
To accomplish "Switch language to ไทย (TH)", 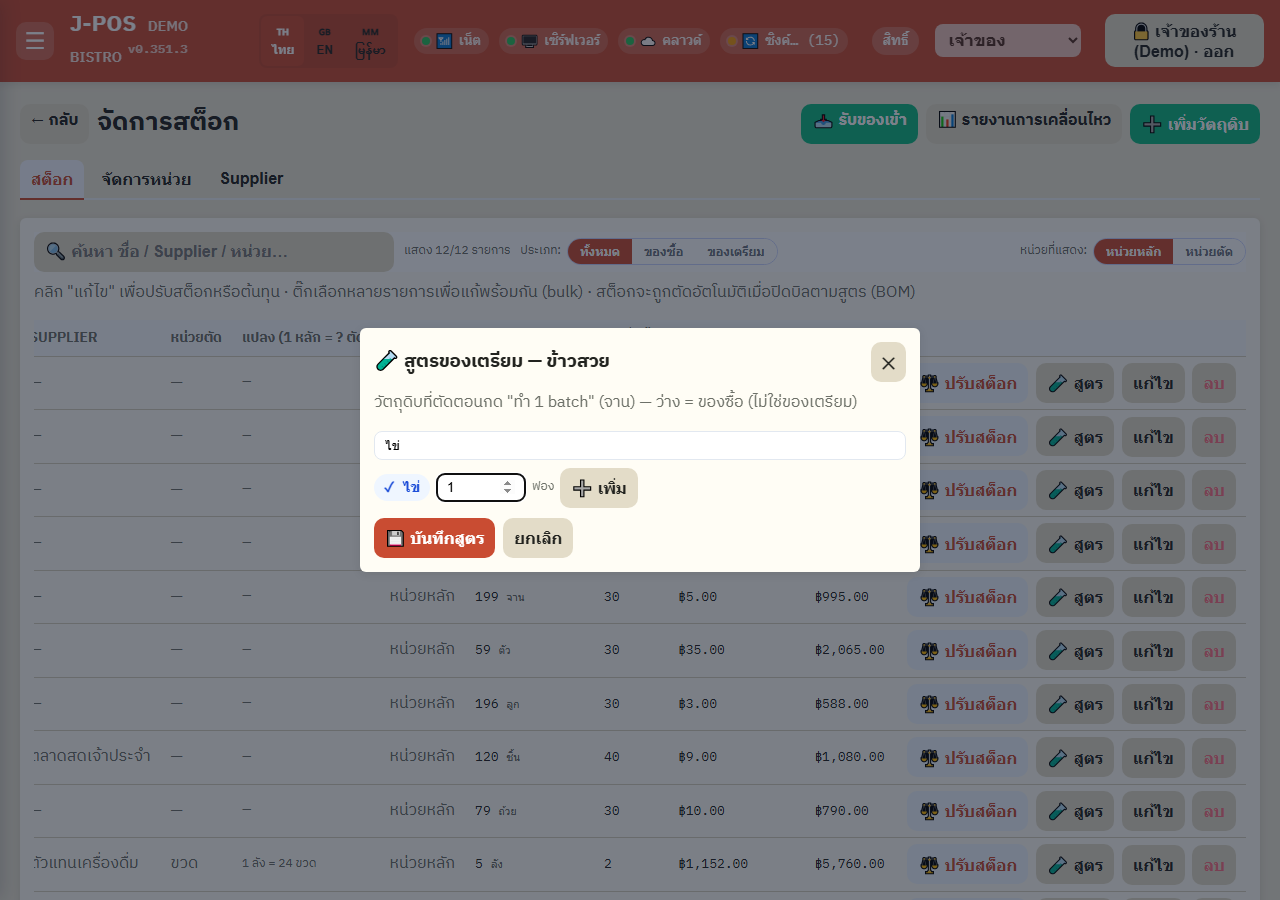I will 283,41.
